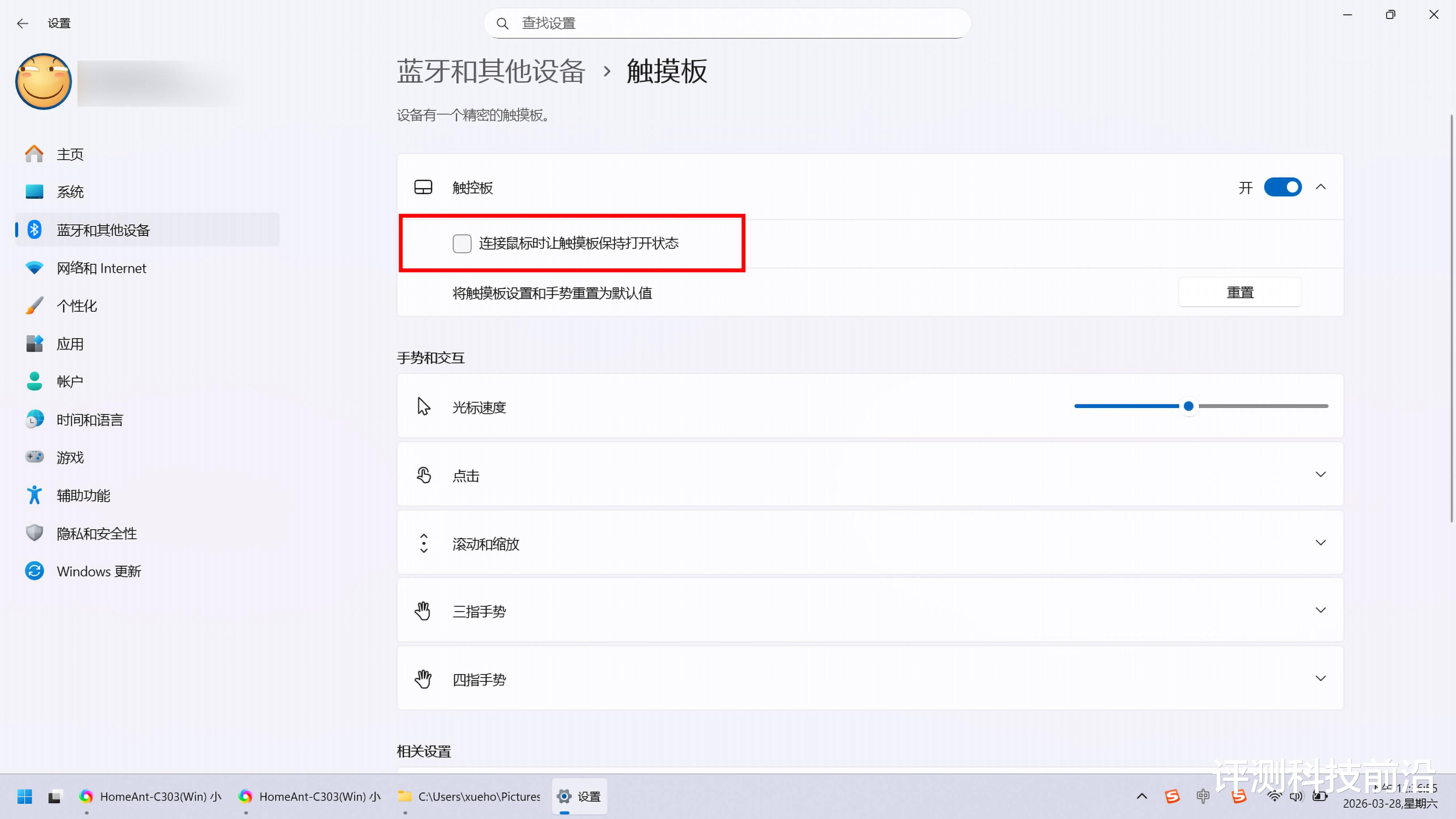The width and height of the screenshot is (1456, 819).
Task: Click the back arrow in Settings header
Action: [x=23, y=23]
